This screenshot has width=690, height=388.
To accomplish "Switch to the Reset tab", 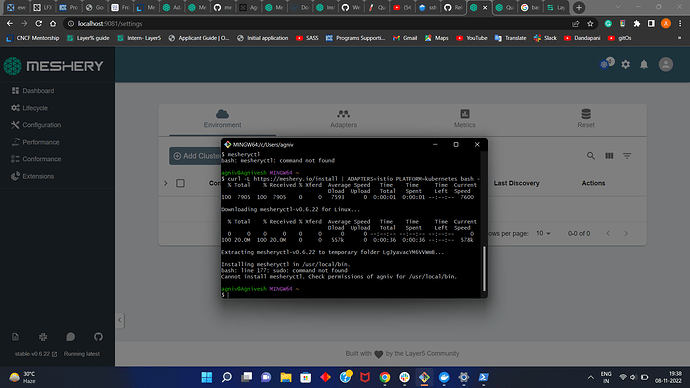I will tap(586, 119).
